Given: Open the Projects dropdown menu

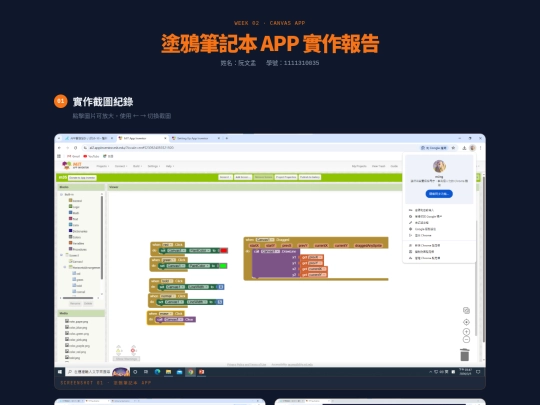Looking at the screenshot, I should pyautogui.click(x=103, y=166).
